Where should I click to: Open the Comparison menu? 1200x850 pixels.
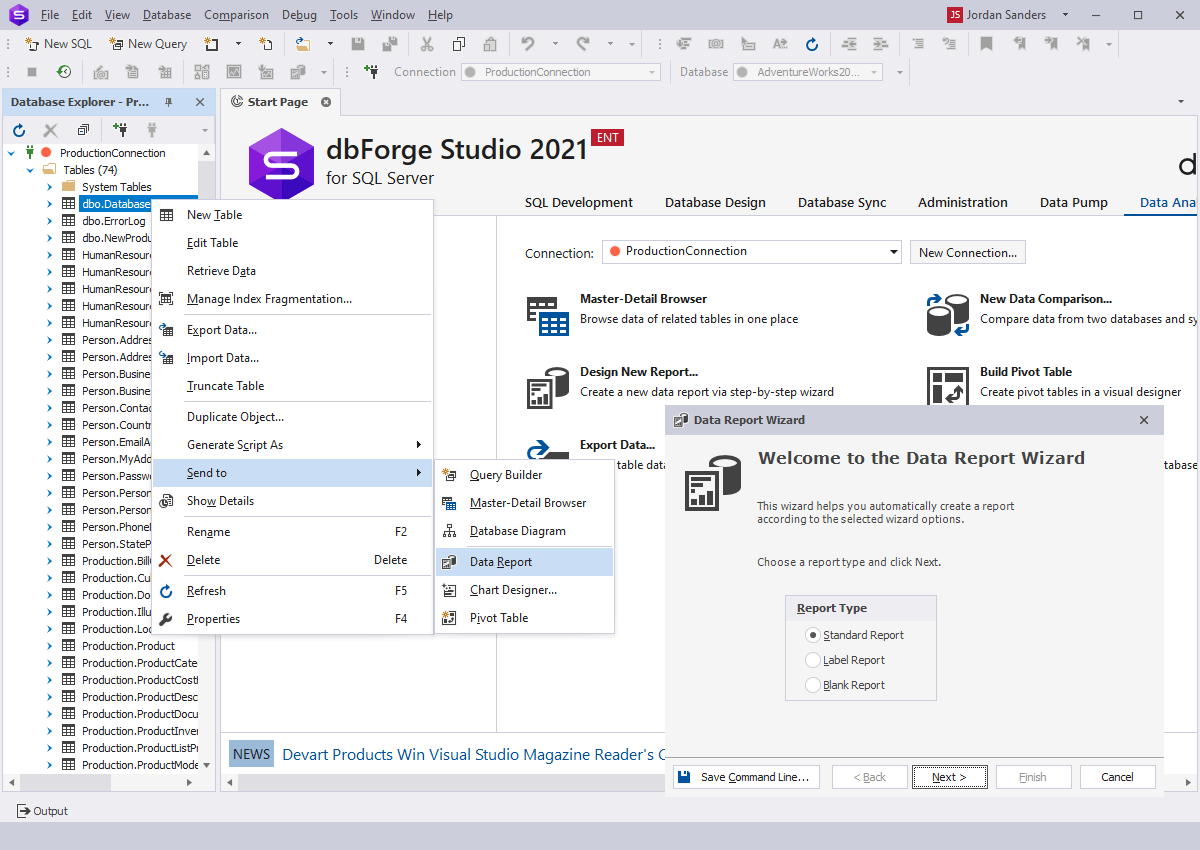[x=236, y=14]
